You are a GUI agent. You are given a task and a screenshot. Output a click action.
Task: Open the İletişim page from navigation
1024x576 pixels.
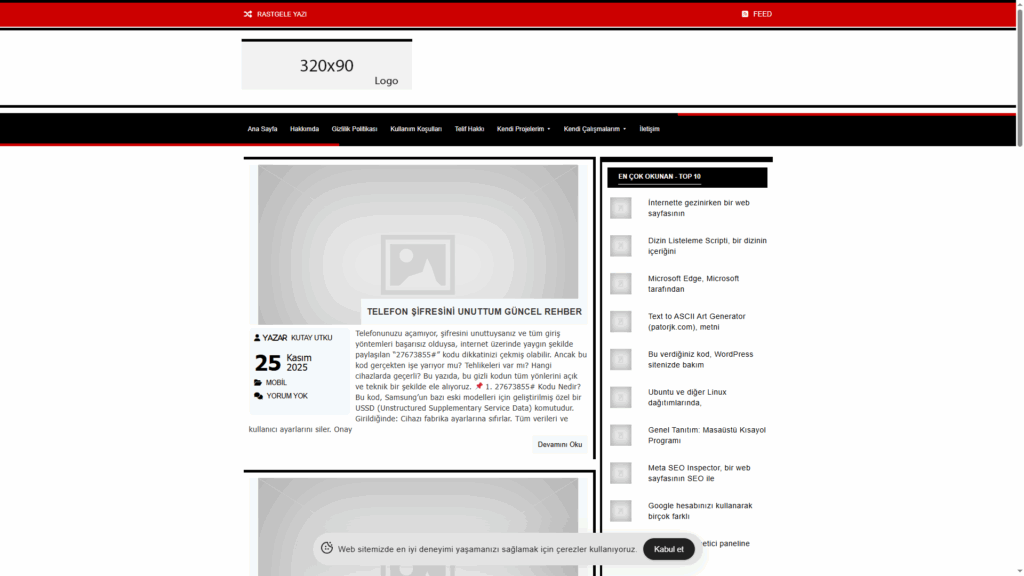point(649,129)
